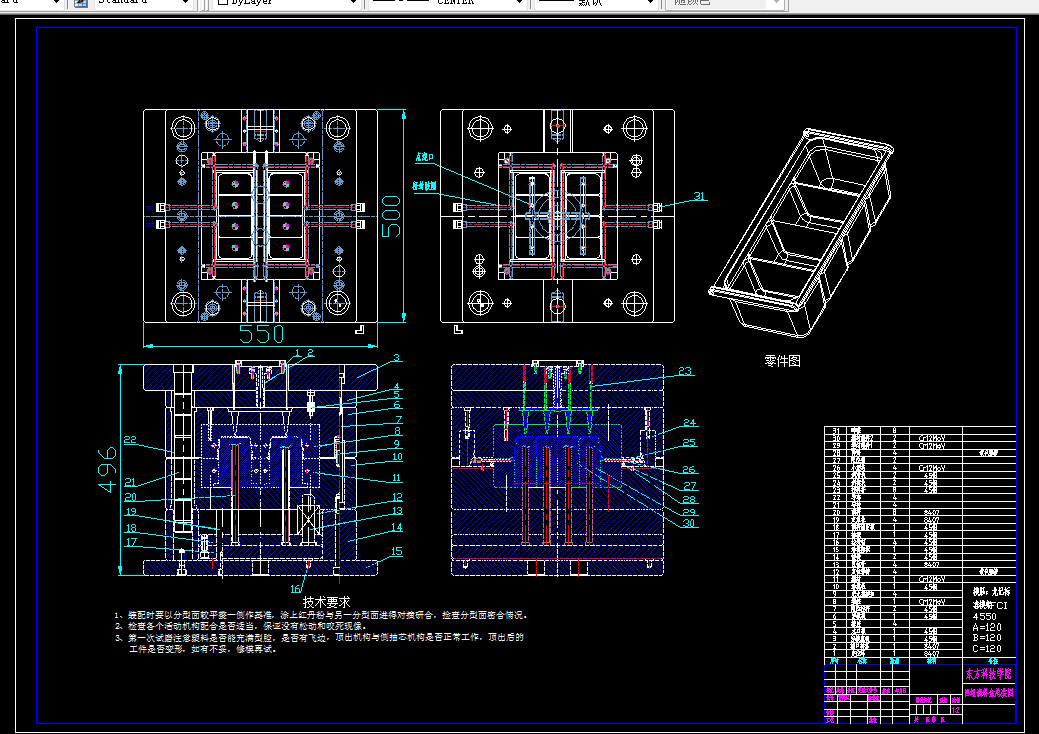Select the 4550 mold base text
Screen dimensions: 1039x734
[x=984, y=616]
